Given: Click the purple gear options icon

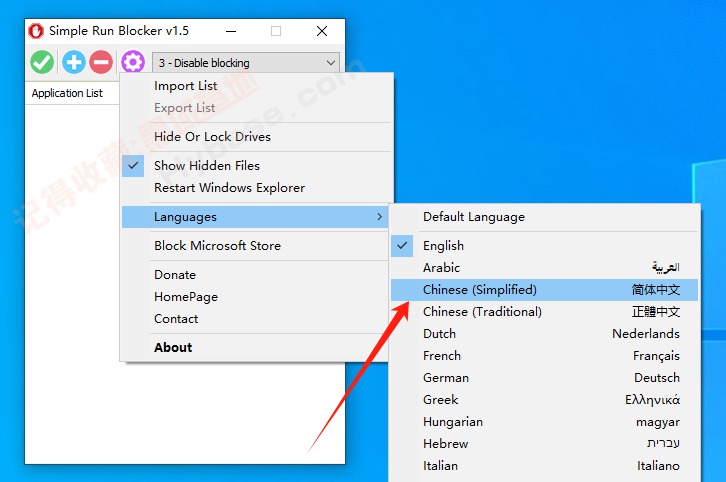Looking at the screenshot, I should point(133,62).
